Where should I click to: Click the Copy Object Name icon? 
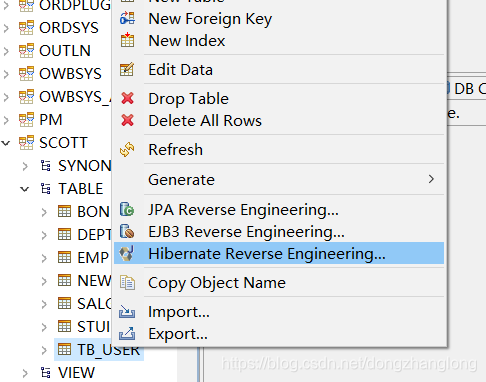(x=127, y=283)
